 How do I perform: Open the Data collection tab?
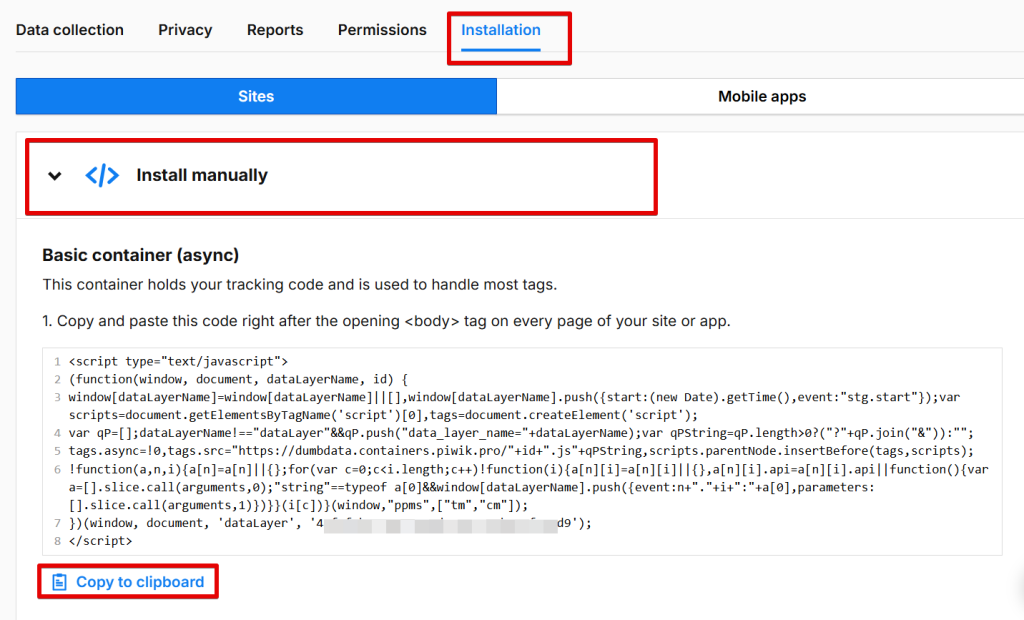pyautogui.click(x=70, y=30)
